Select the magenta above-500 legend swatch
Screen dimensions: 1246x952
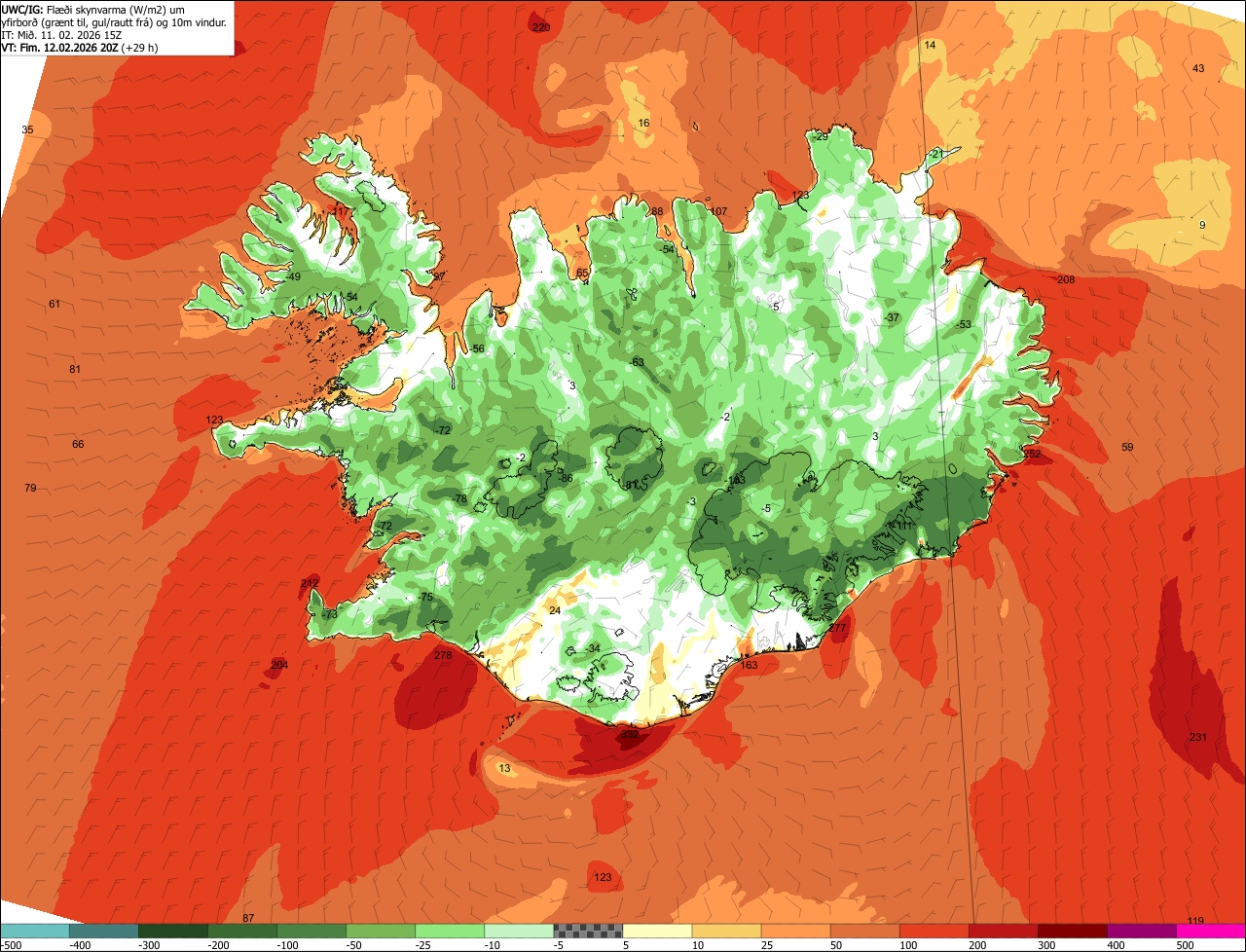click(1210, 931)
